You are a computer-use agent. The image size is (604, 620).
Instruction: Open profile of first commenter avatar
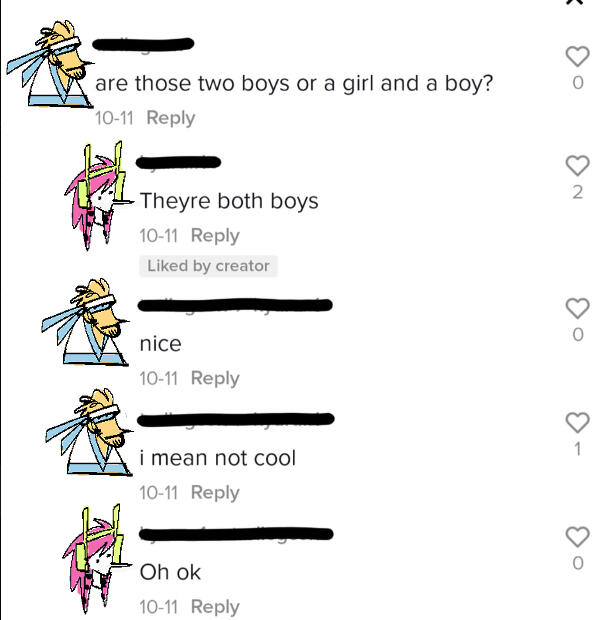(50, 64)
